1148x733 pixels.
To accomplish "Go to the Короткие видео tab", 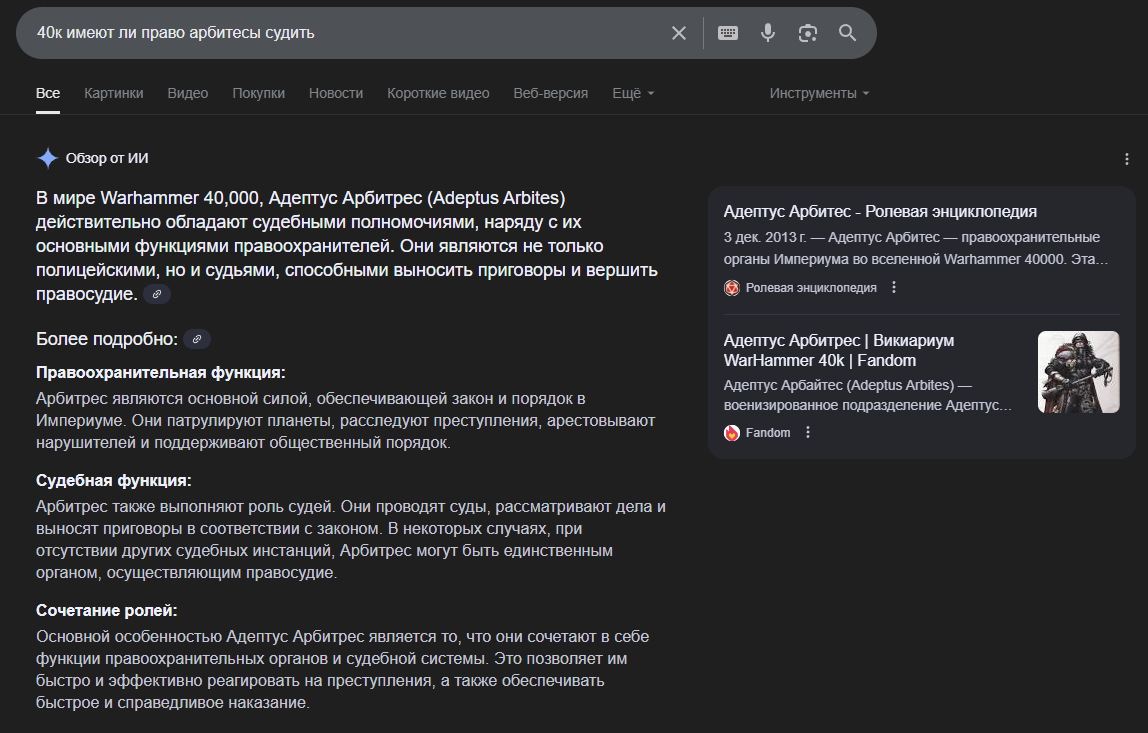I will pos(438,93).
